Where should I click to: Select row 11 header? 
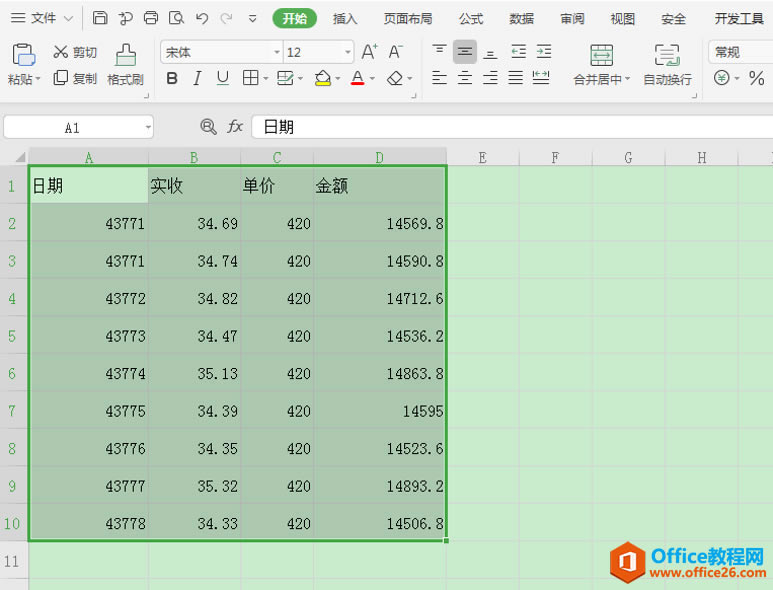point(14,561)
